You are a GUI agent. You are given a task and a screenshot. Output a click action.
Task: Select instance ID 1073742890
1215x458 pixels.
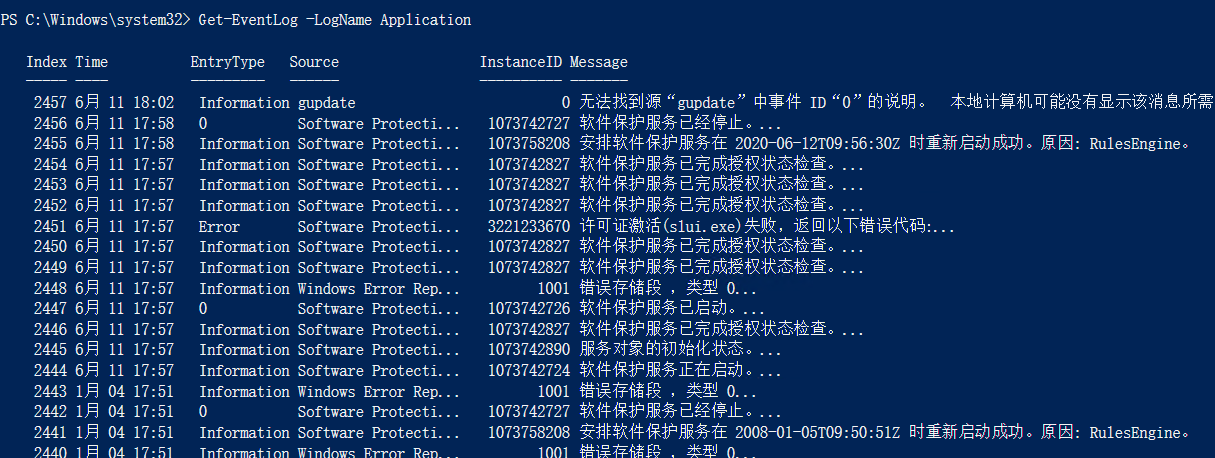coord(528,351)
